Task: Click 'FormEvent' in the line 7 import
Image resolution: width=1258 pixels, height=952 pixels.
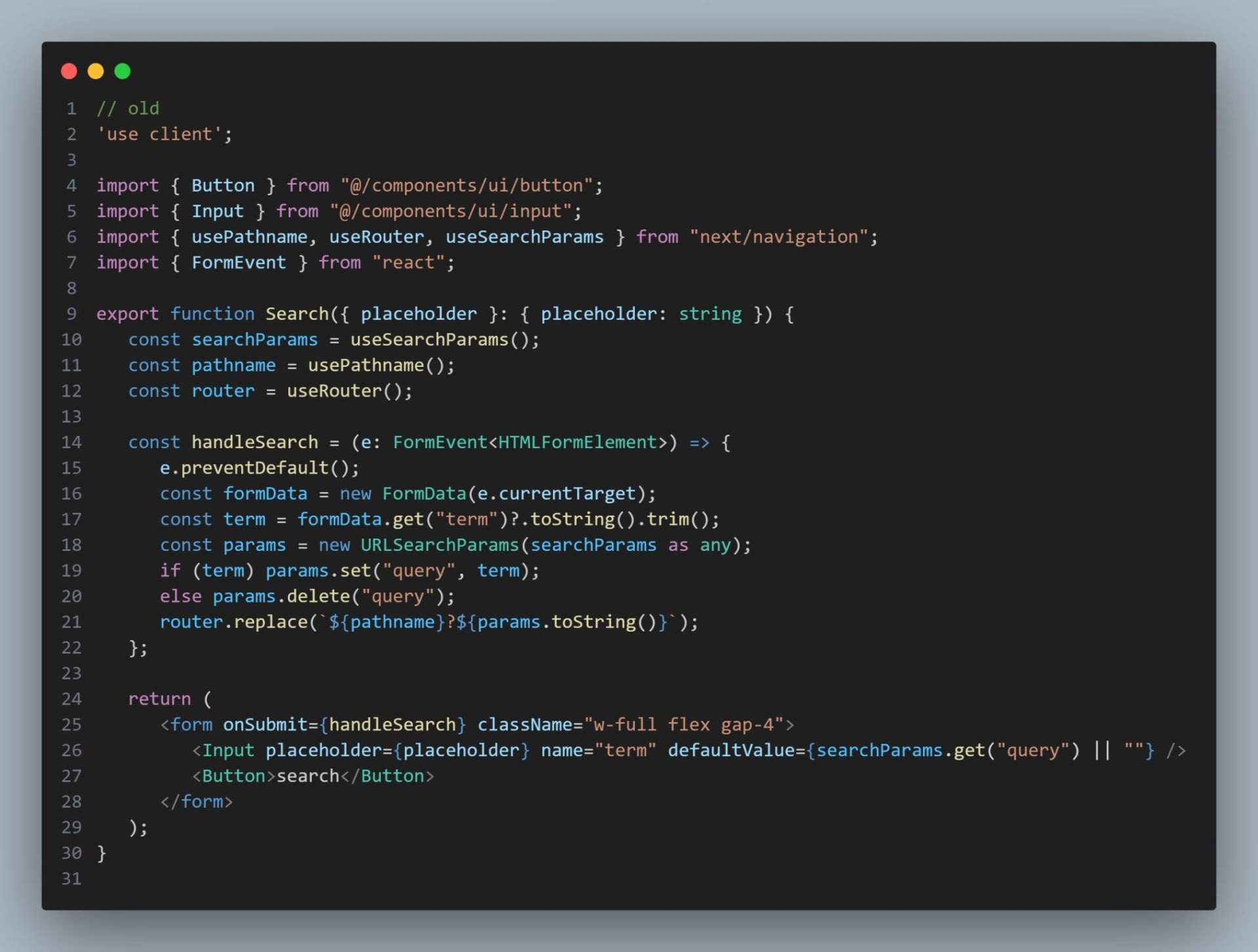Action: 238,262
